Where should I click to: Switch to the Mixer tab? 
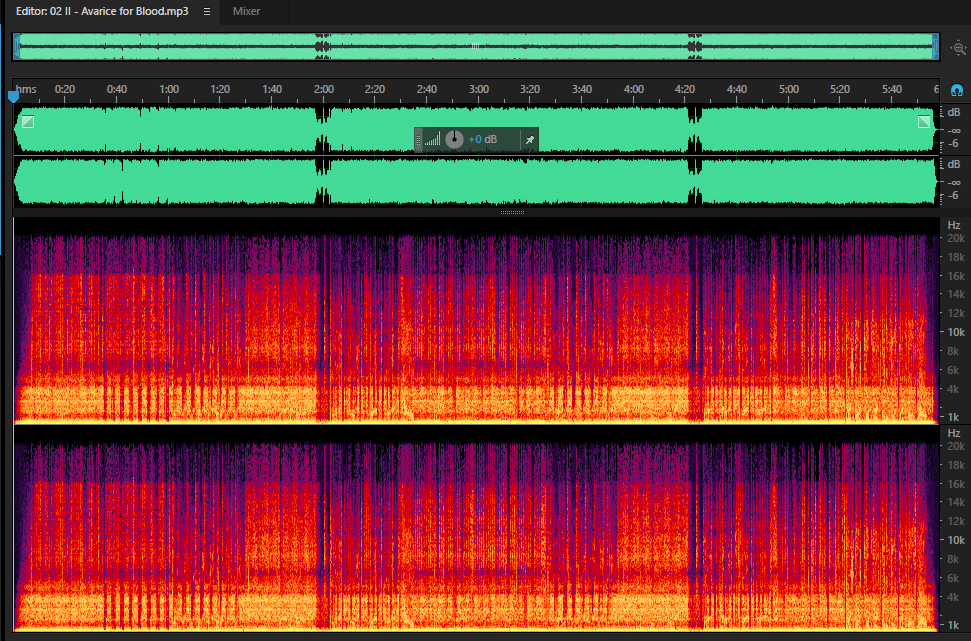pos(246,11)
